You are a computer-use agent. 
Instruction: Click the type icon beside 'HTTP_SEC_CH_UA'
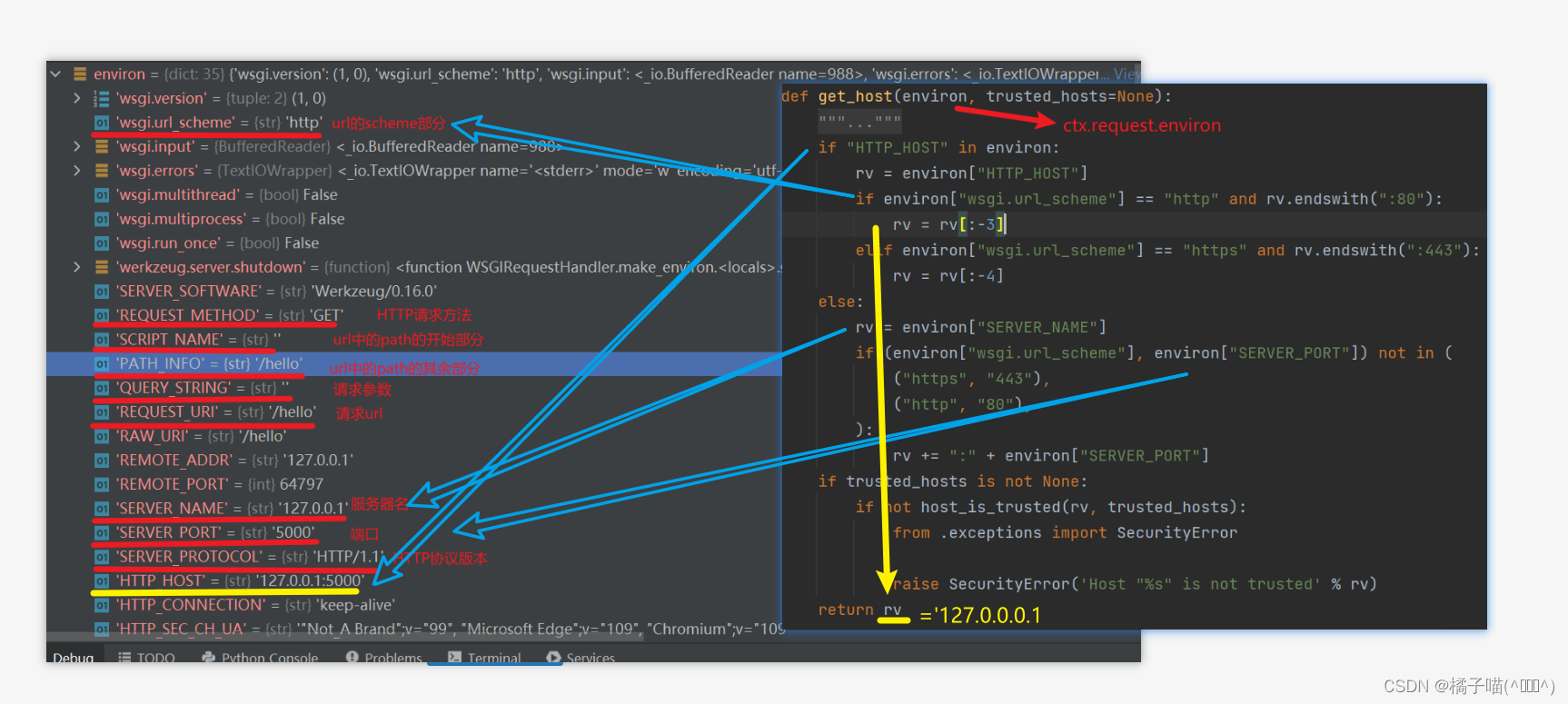(x=102, y=629)
